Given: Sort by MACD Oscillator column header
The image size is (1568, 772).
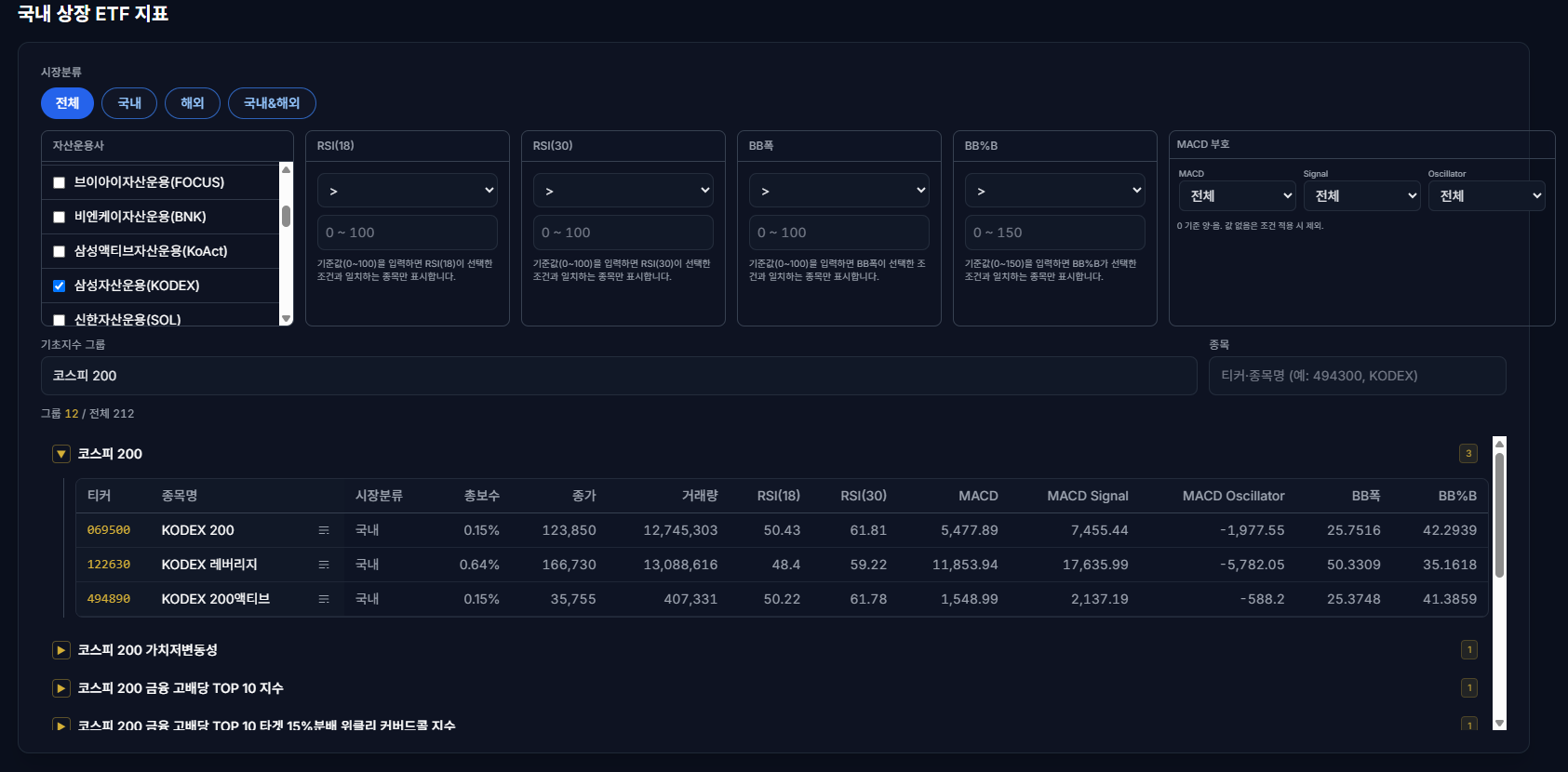Looking at the screenshot, I should pyautogui.click(x=1234, y=496).
